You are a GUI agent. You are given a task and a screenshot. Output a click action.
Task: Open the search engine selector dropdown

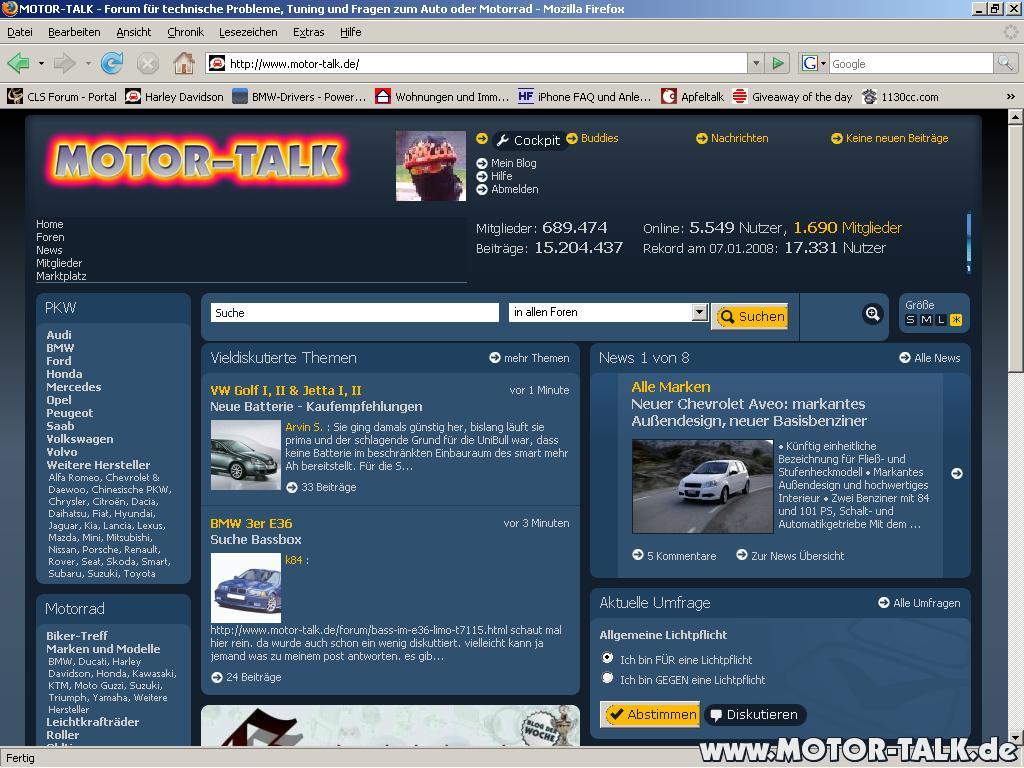pyautogui.click(x=814, y=63)
